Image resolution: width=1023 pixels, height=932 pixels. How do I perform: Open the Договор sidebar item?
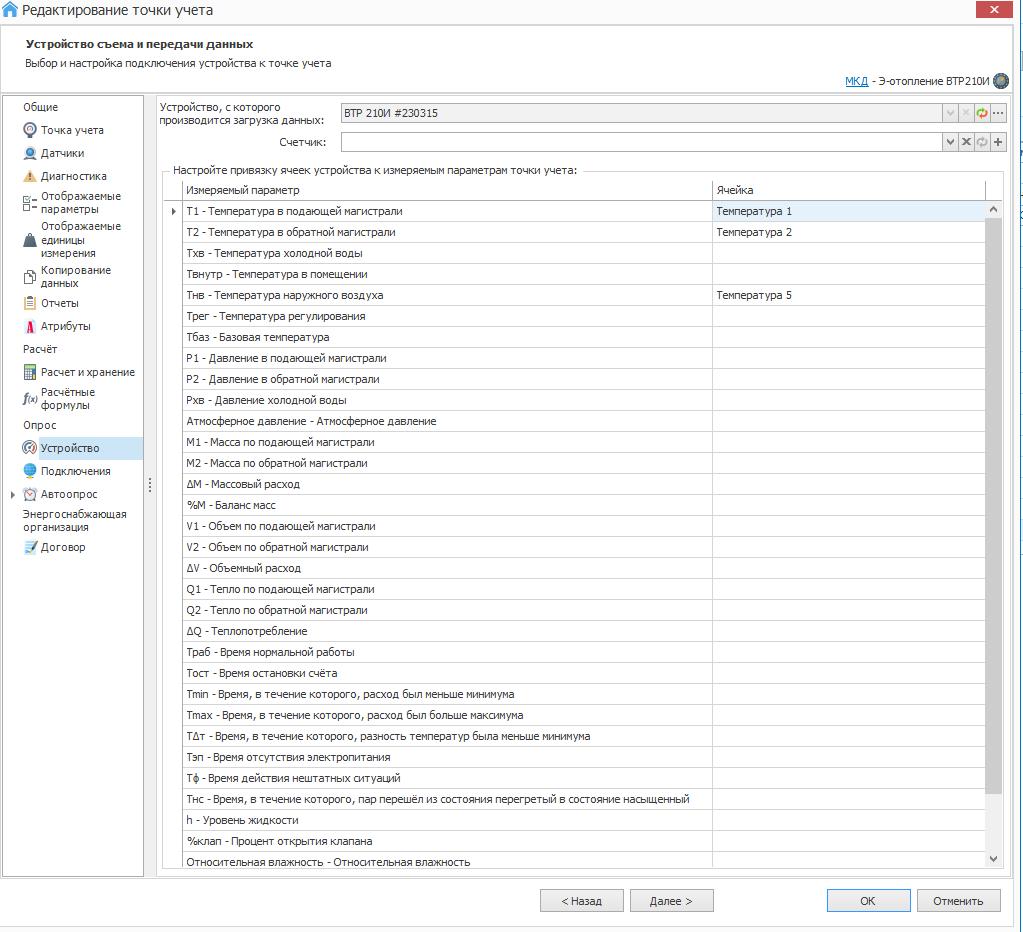tap(63, 547)
